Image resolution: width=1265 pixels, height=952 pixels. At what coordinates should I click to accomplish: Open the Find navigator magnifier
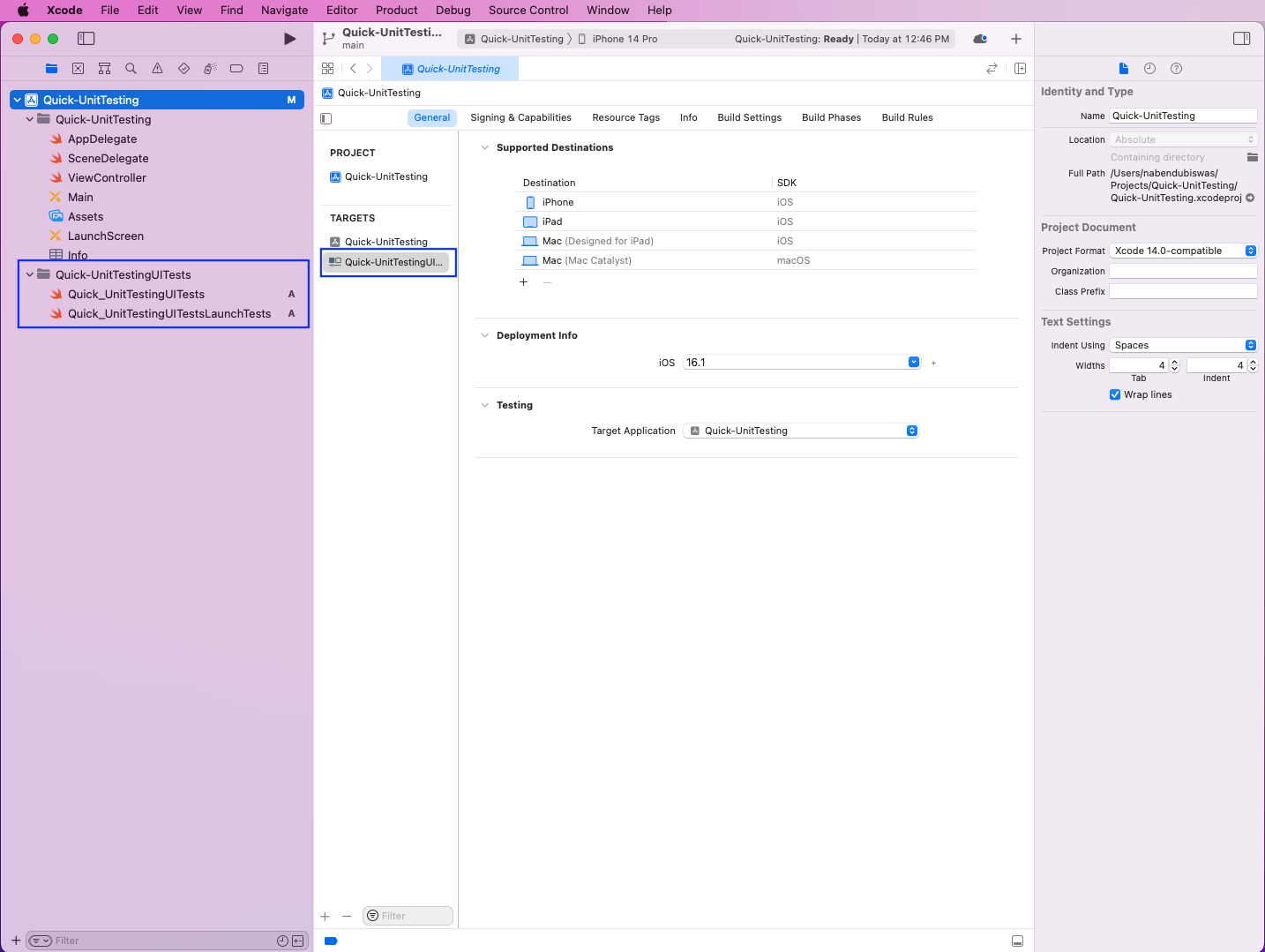[131, 69]
